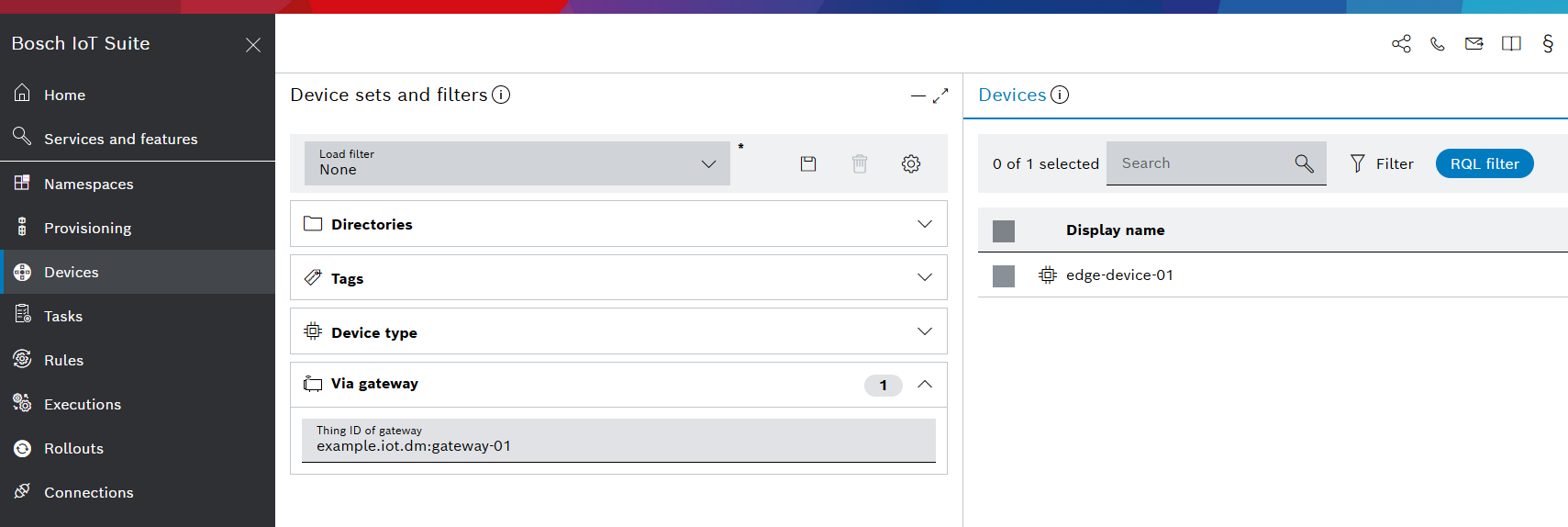Focus the device Search field
The height and width of the screenshot is (527, 1568).
point(1217,163)
